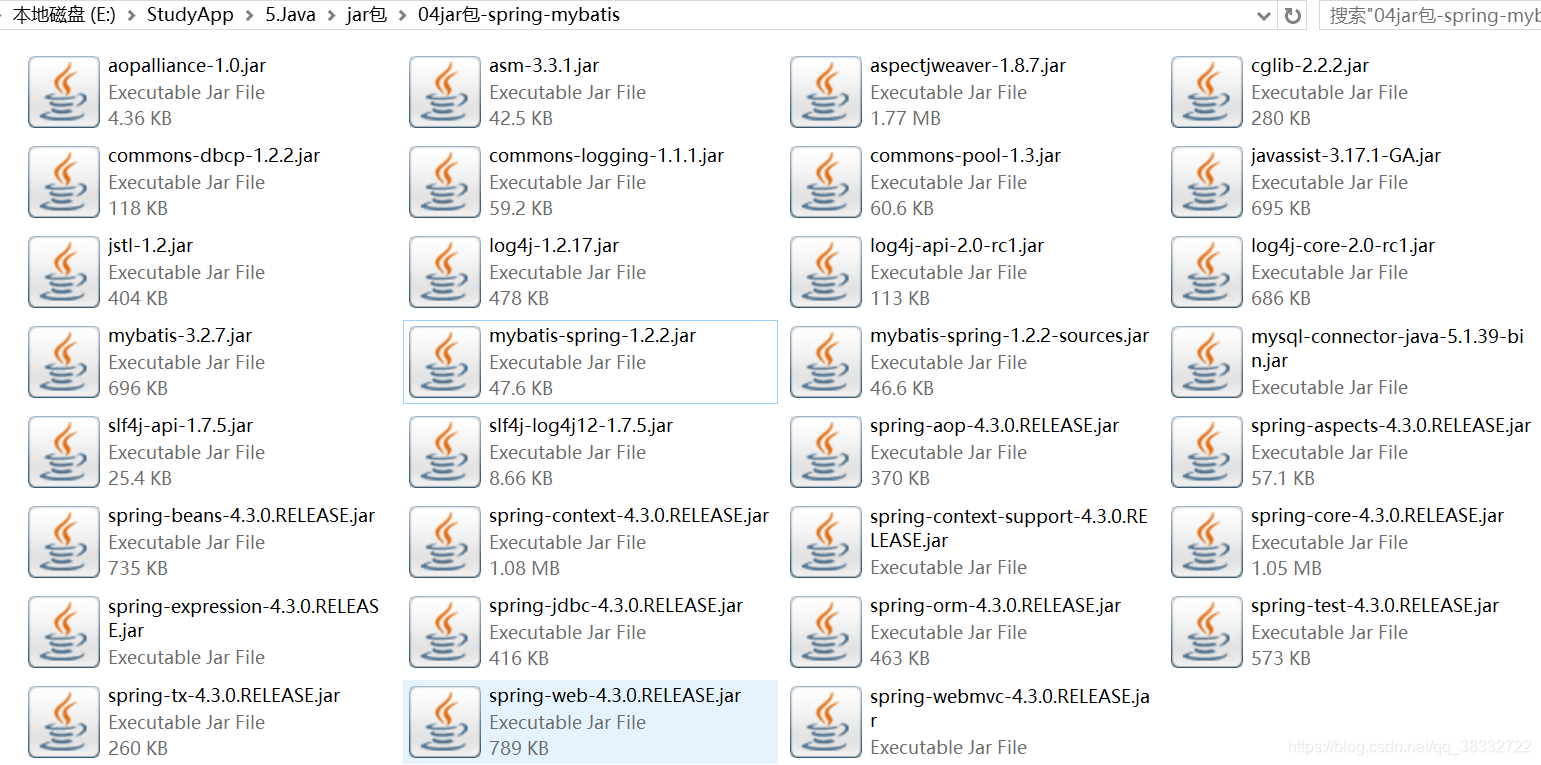The height and width of the screenshot is (765, 1541).
Task: Click the 8.66 KB size text
Action: tap(521, 478)
